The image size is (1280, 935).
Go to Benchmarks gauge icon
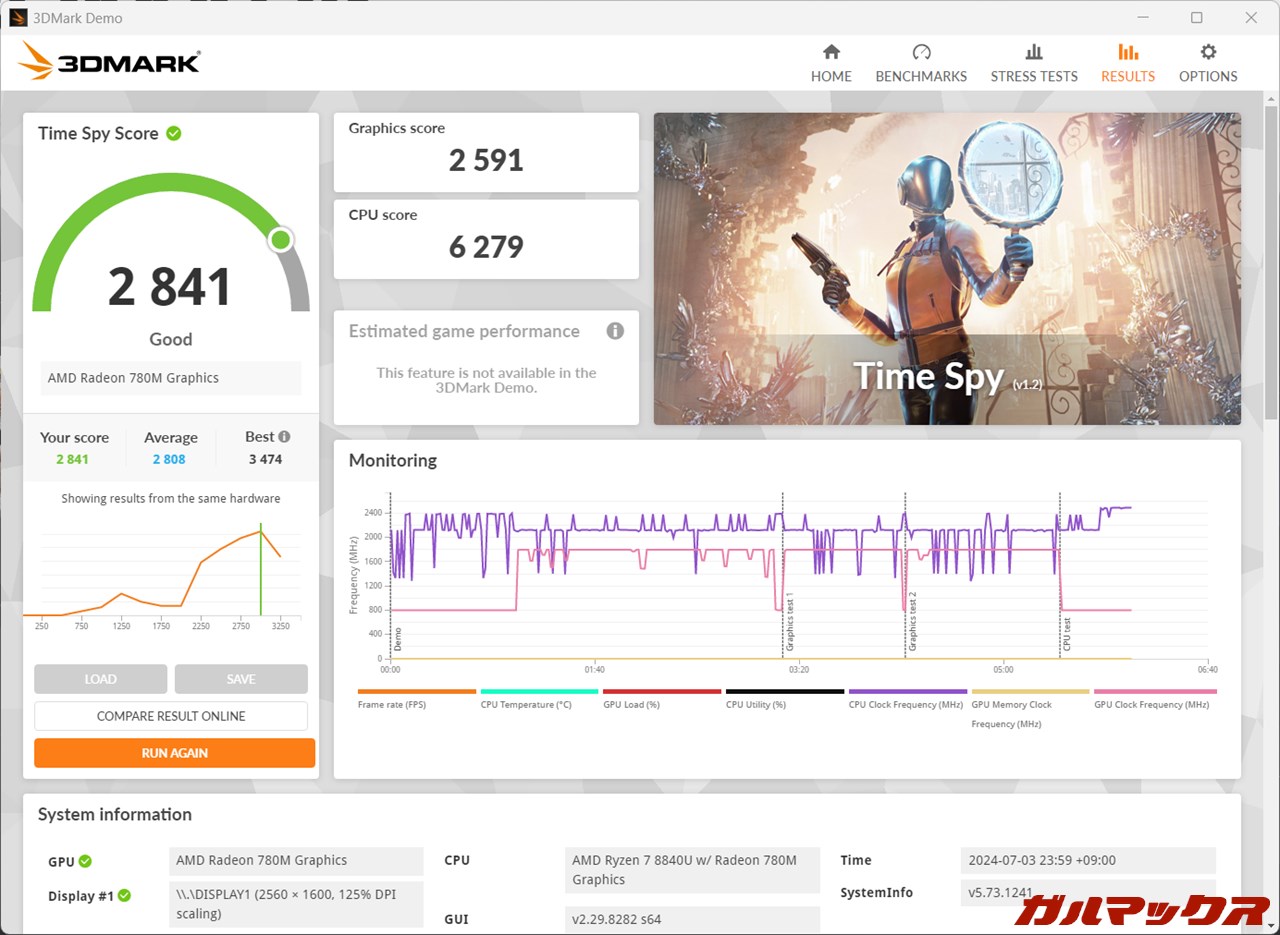coord(921,53)
